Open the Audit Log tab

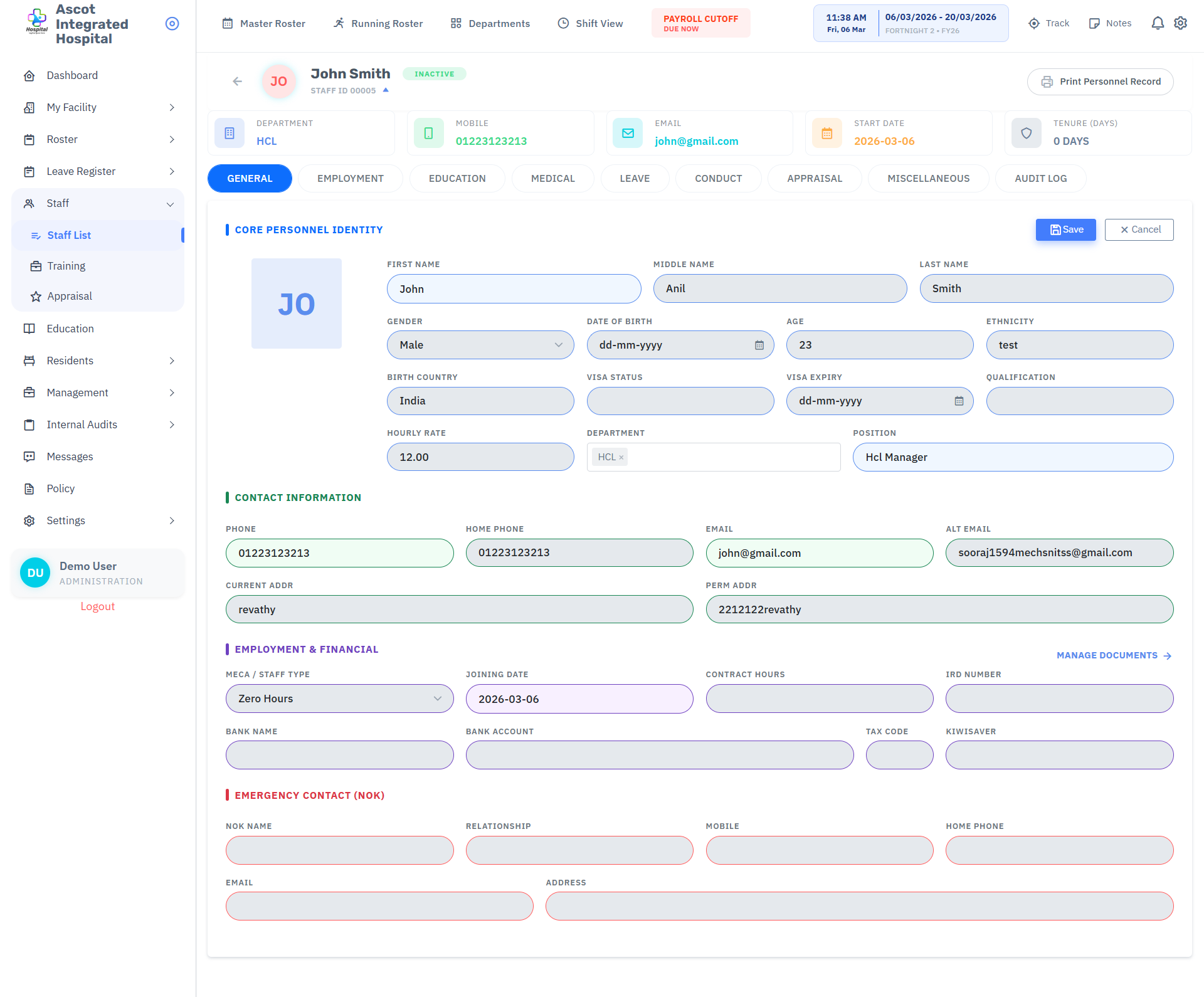(1040, 179)
